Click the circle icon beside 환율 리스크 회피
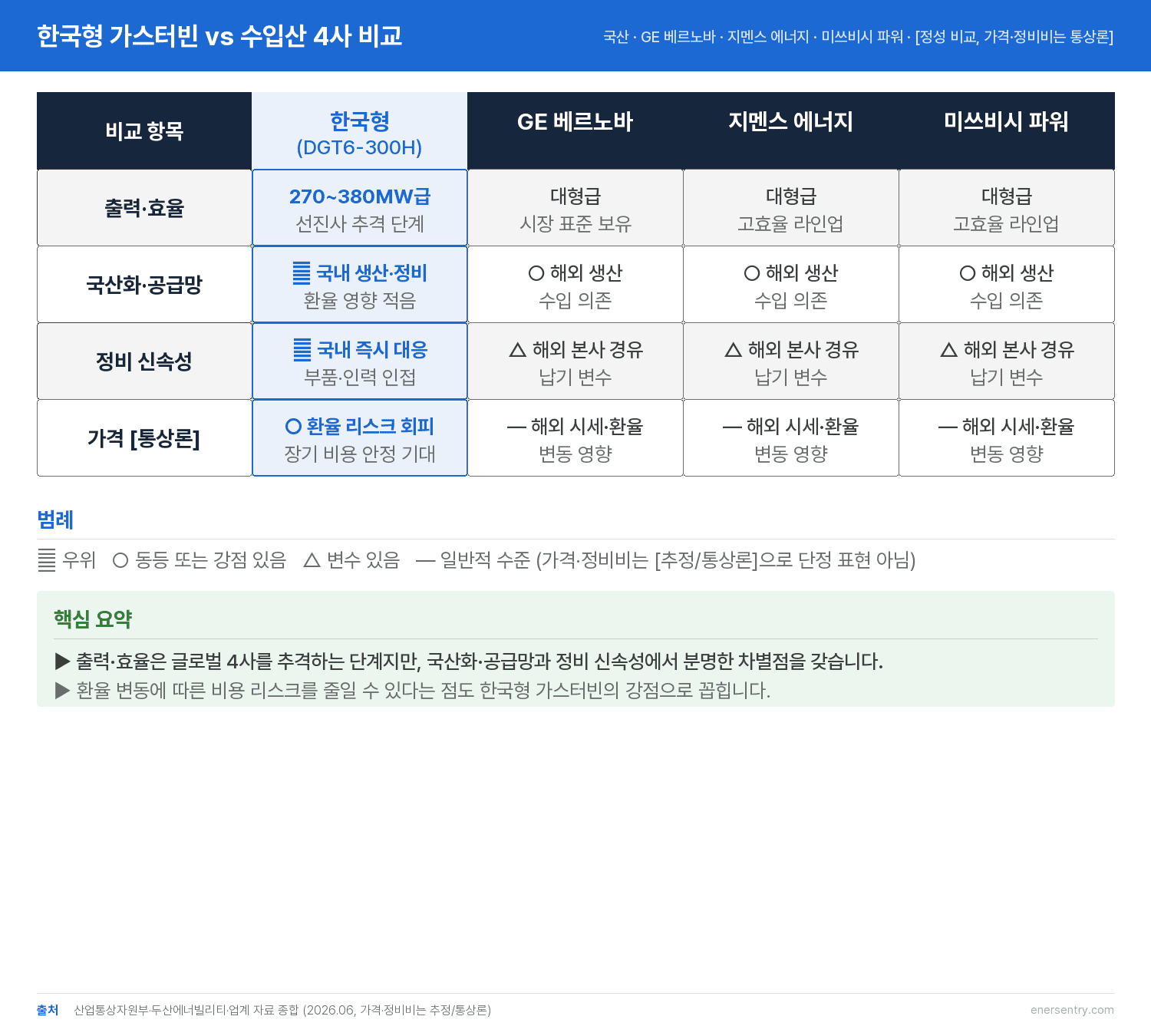 [x=293, y=427]
